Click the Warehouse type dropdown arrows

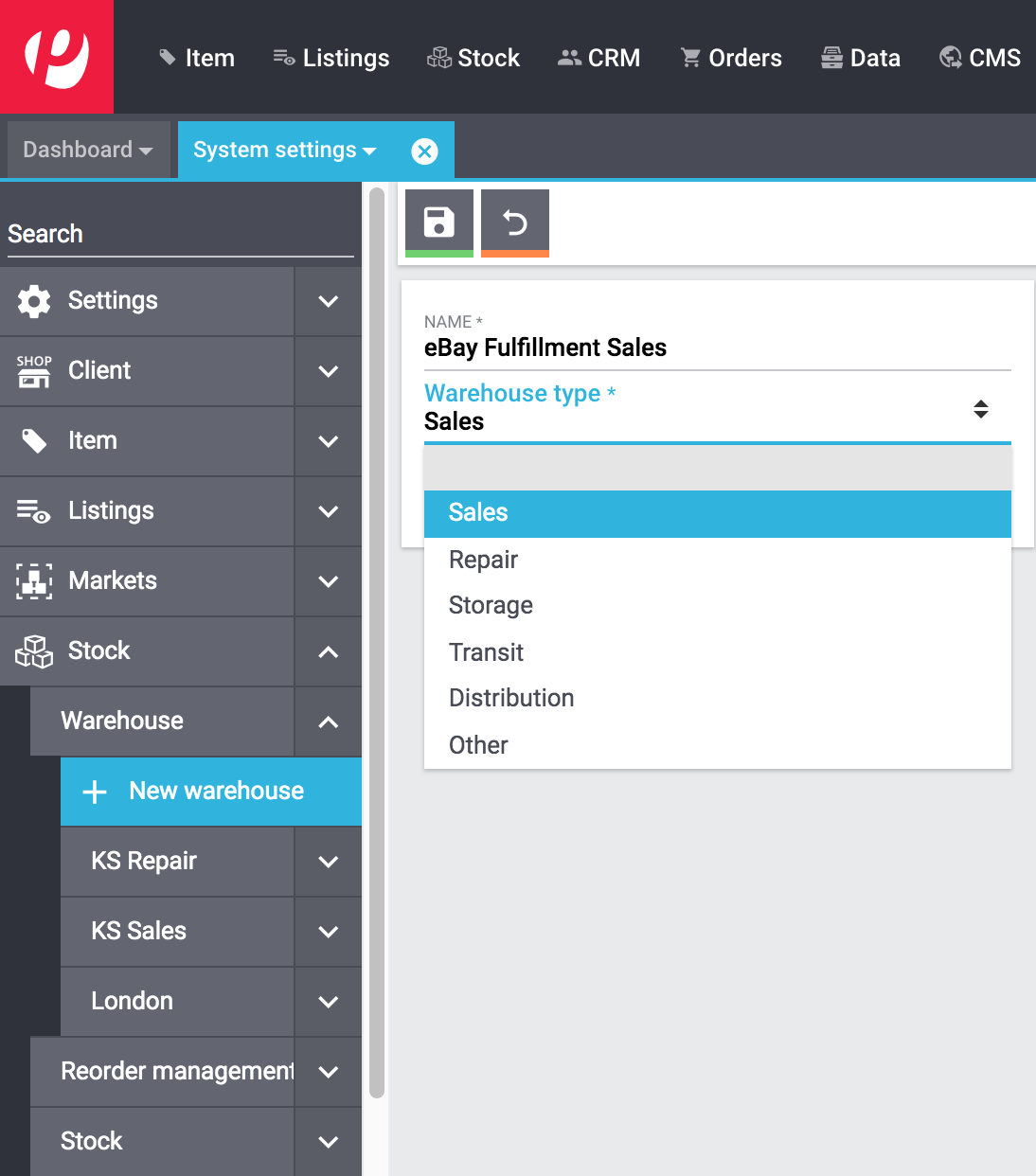coord(981,409)
